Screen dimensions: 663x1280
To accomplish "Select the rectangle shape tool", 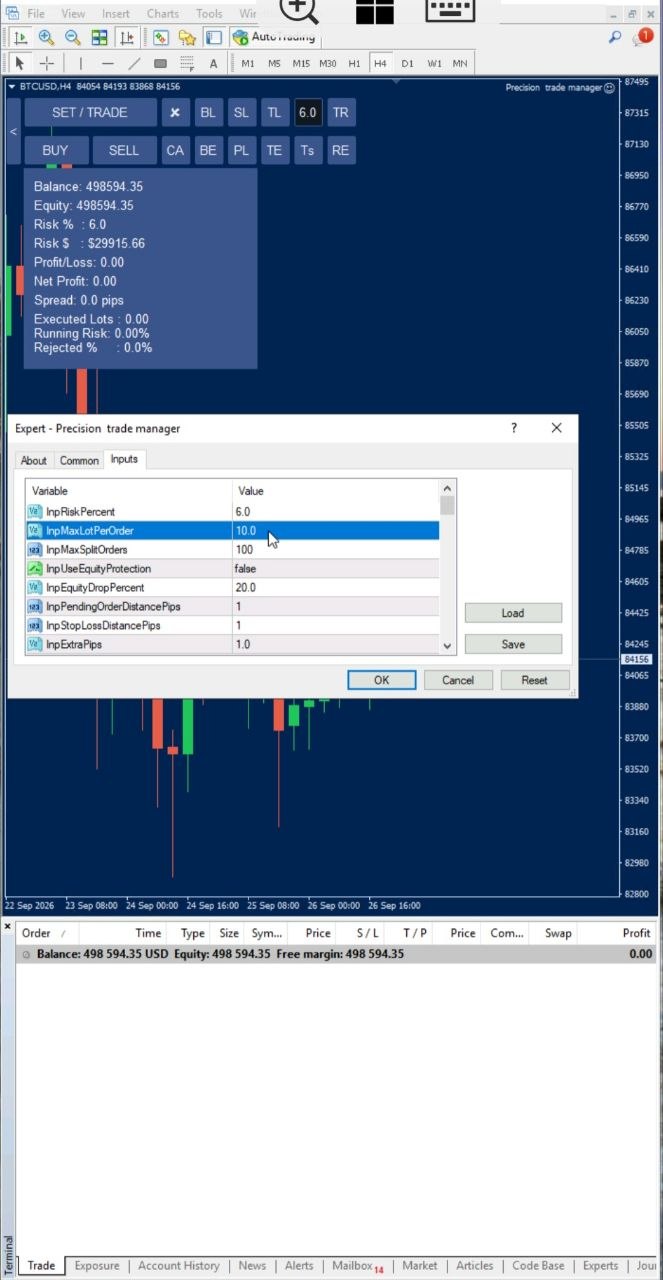I will [x=160, y=63].
